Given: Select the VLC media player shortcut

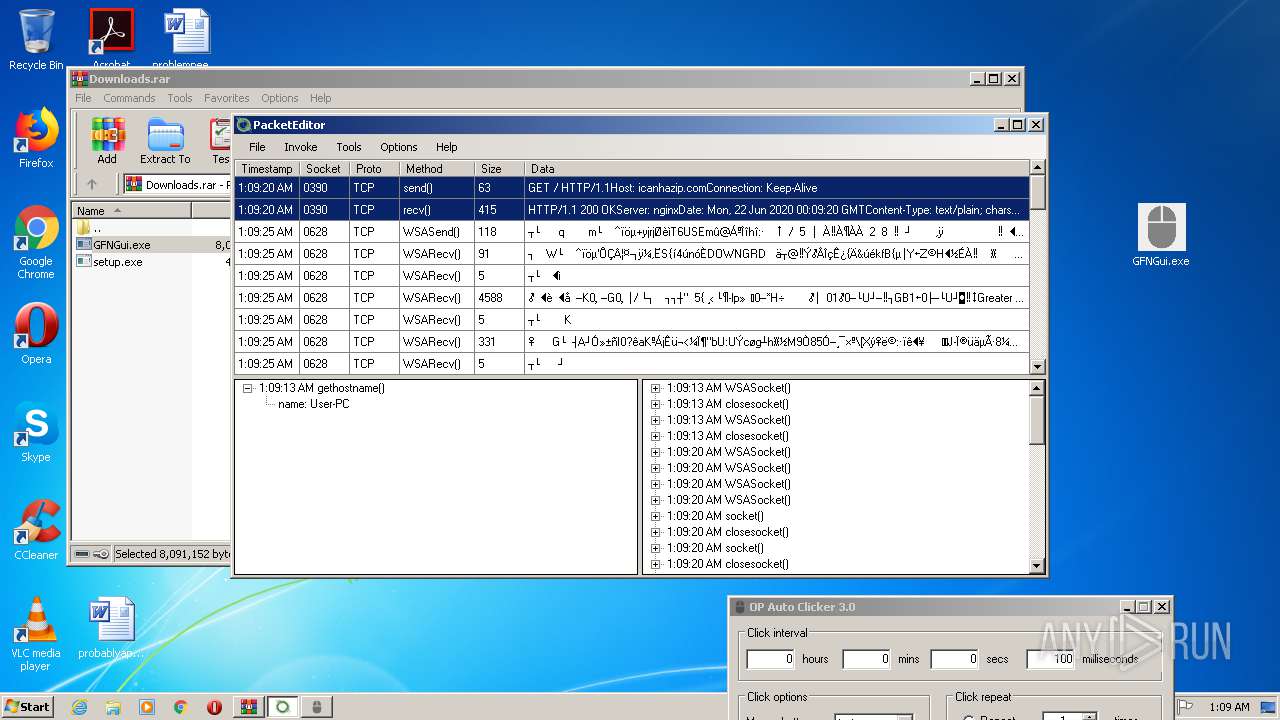Looking at the screenshot, I should tap(36, 634).
